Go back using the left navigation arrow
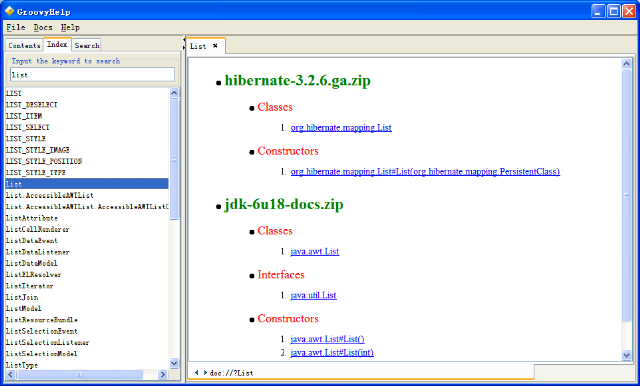 196,373
